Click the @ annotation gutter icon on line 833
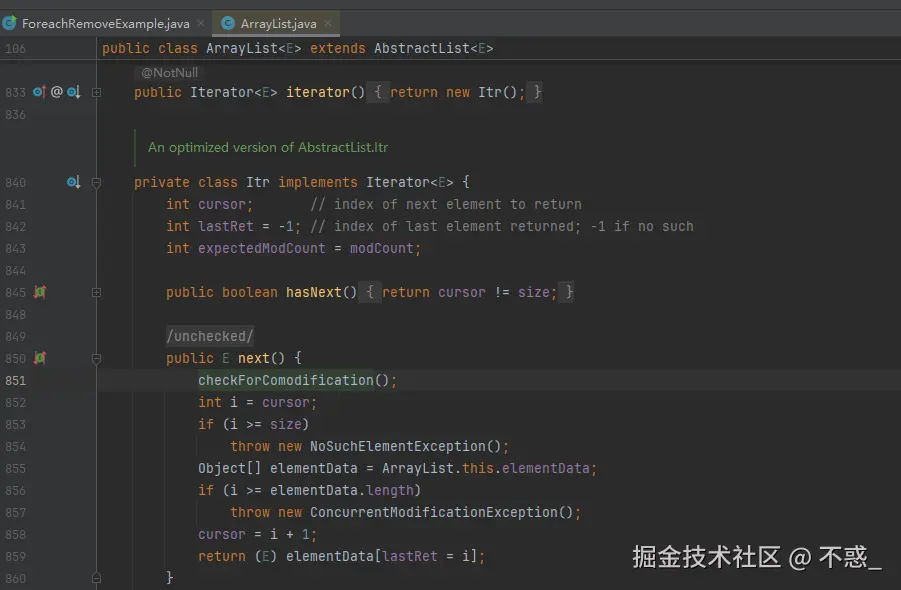This screenshot has width=901, height=590. click(55, 92)
